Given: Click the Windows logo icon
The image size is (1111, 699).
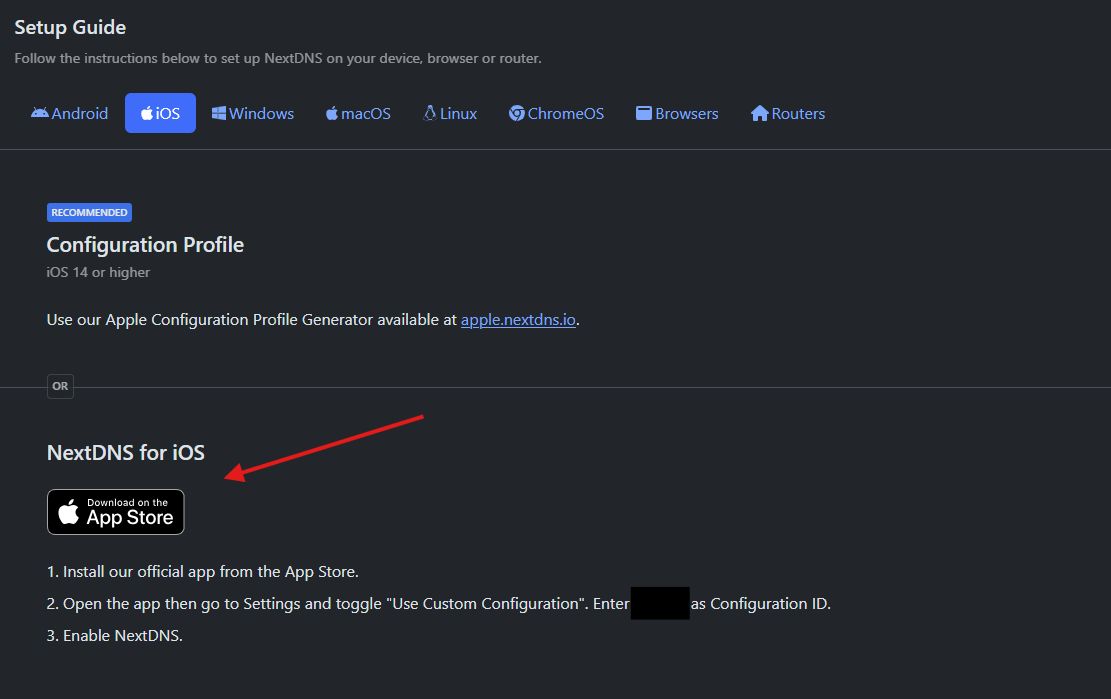Looking at the screenshot, I should 218,113.
